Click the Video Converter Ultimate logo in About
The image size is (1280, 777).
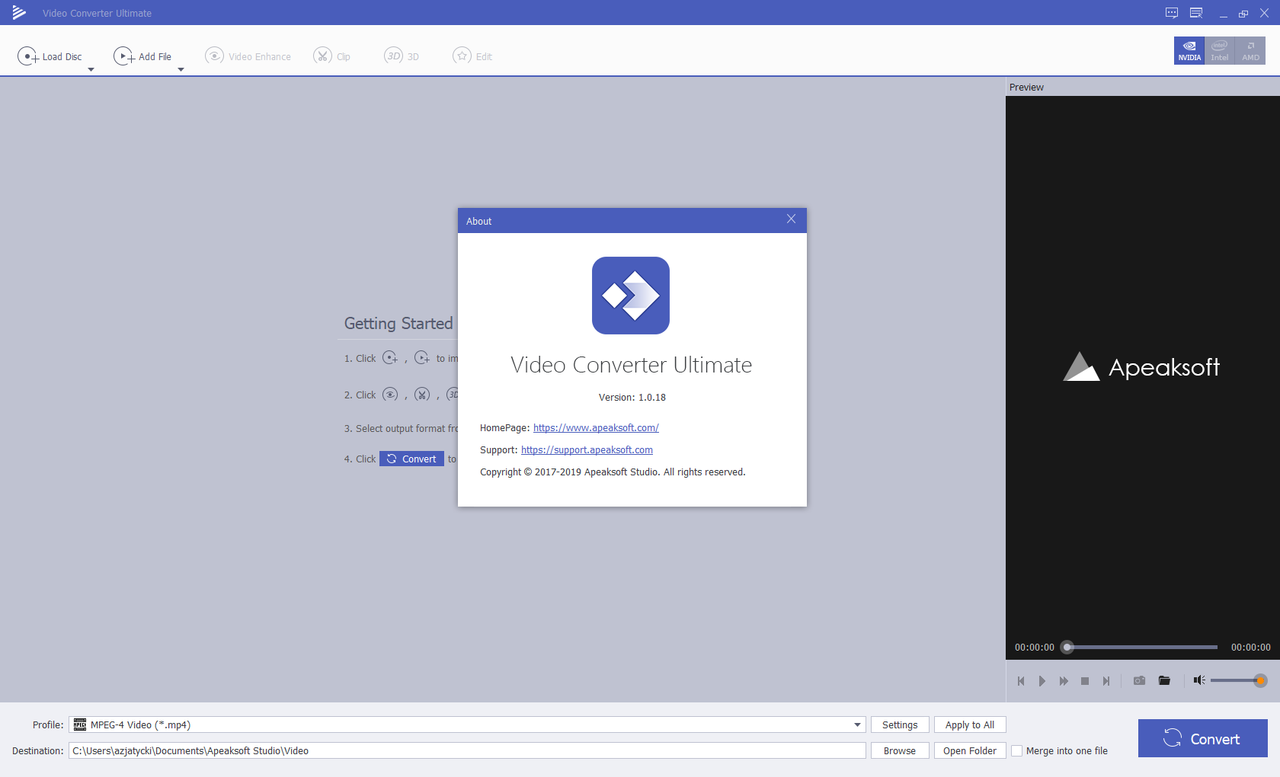pos(631,295)
